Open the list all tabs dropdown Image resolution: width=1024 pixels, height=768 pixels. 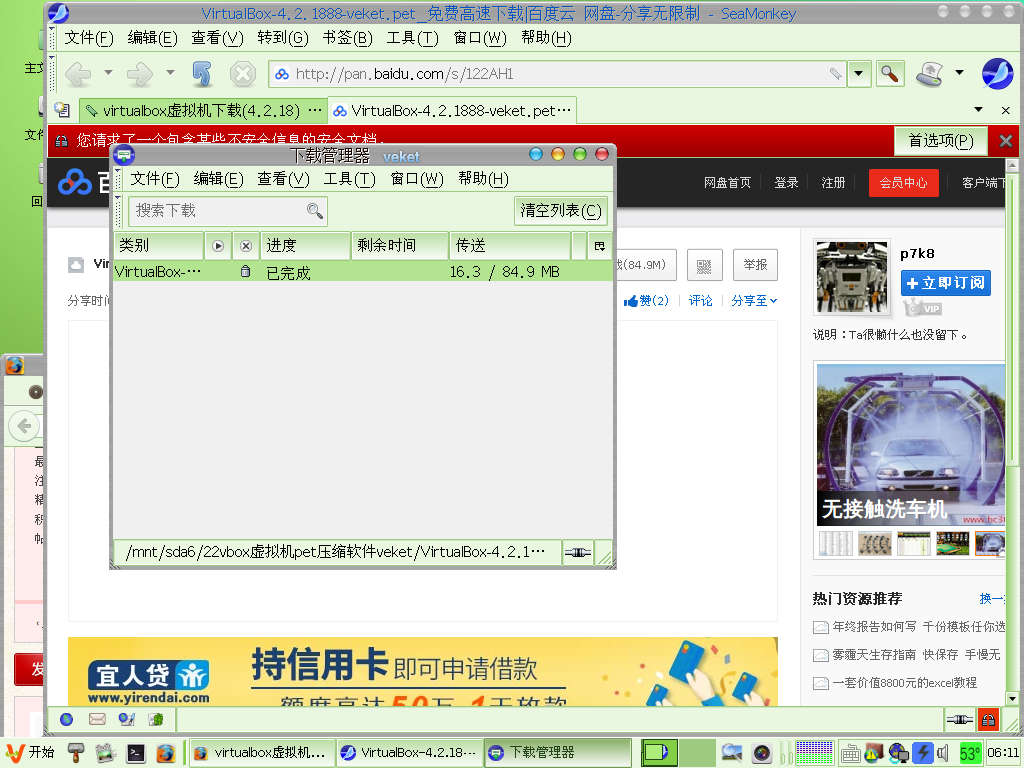[978, 110]
